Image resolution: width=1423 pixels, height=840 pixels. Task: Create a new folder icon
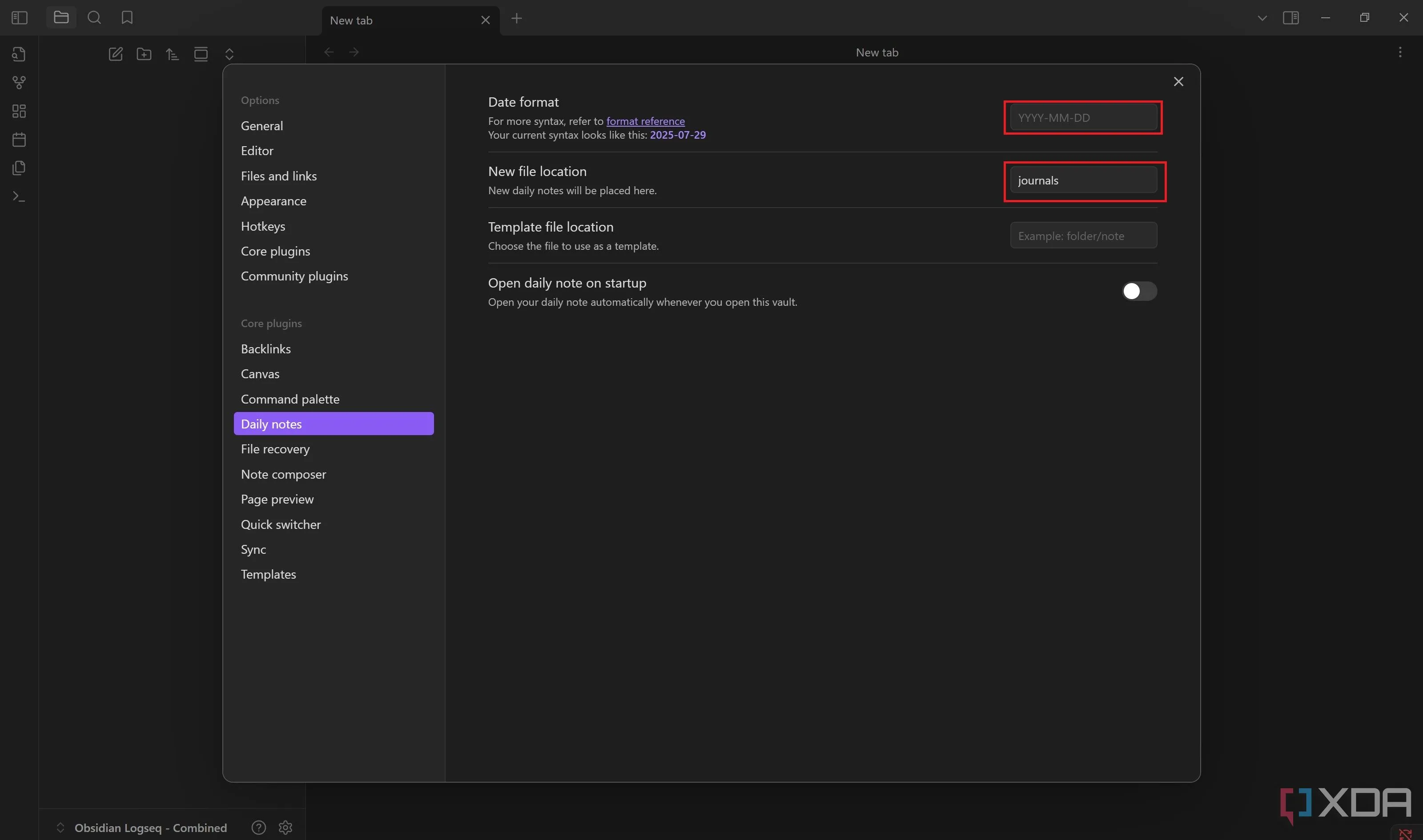144,54
